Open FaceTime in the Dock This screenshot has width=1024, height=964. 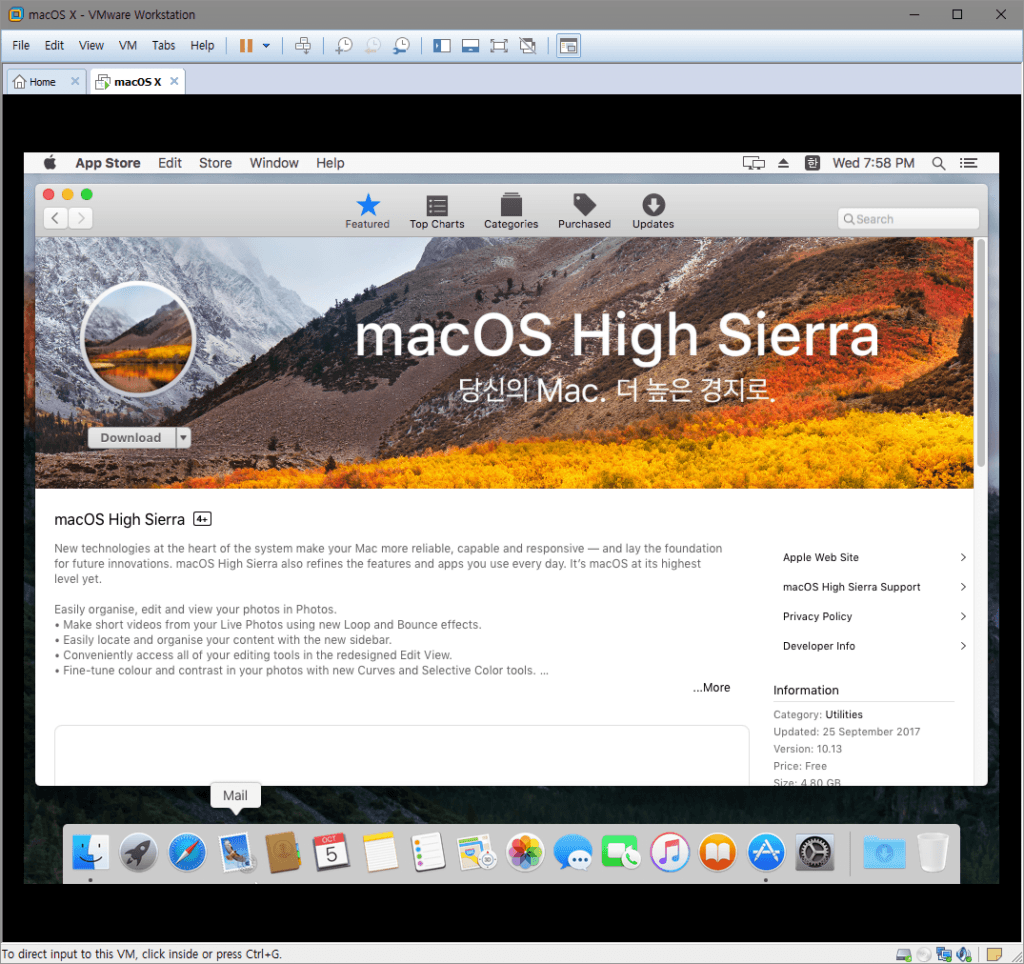coord(621,852)
